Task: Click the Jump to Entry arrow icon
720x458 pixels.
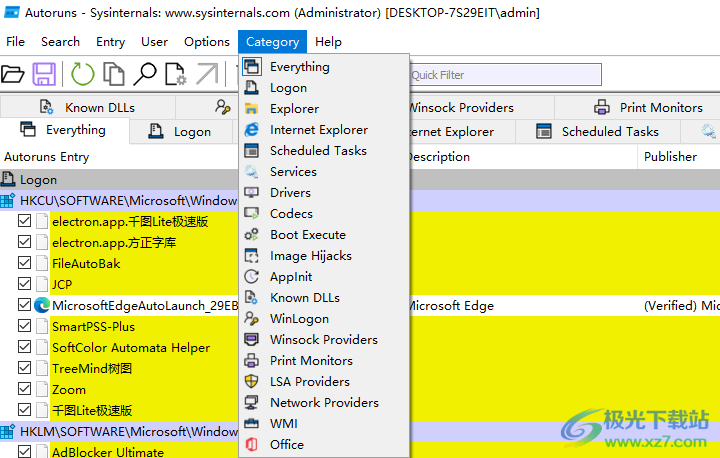Action: pos(207,74)
